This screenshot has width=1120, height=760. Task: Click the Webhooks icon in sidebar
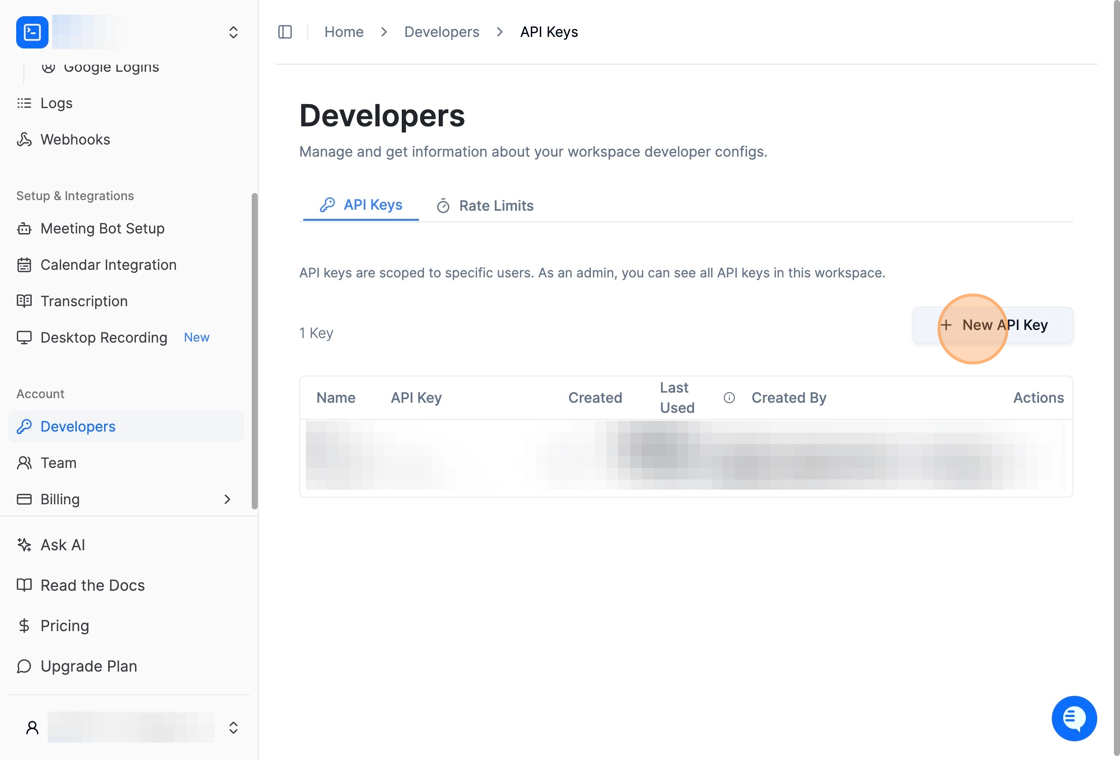tap(24, 140)
